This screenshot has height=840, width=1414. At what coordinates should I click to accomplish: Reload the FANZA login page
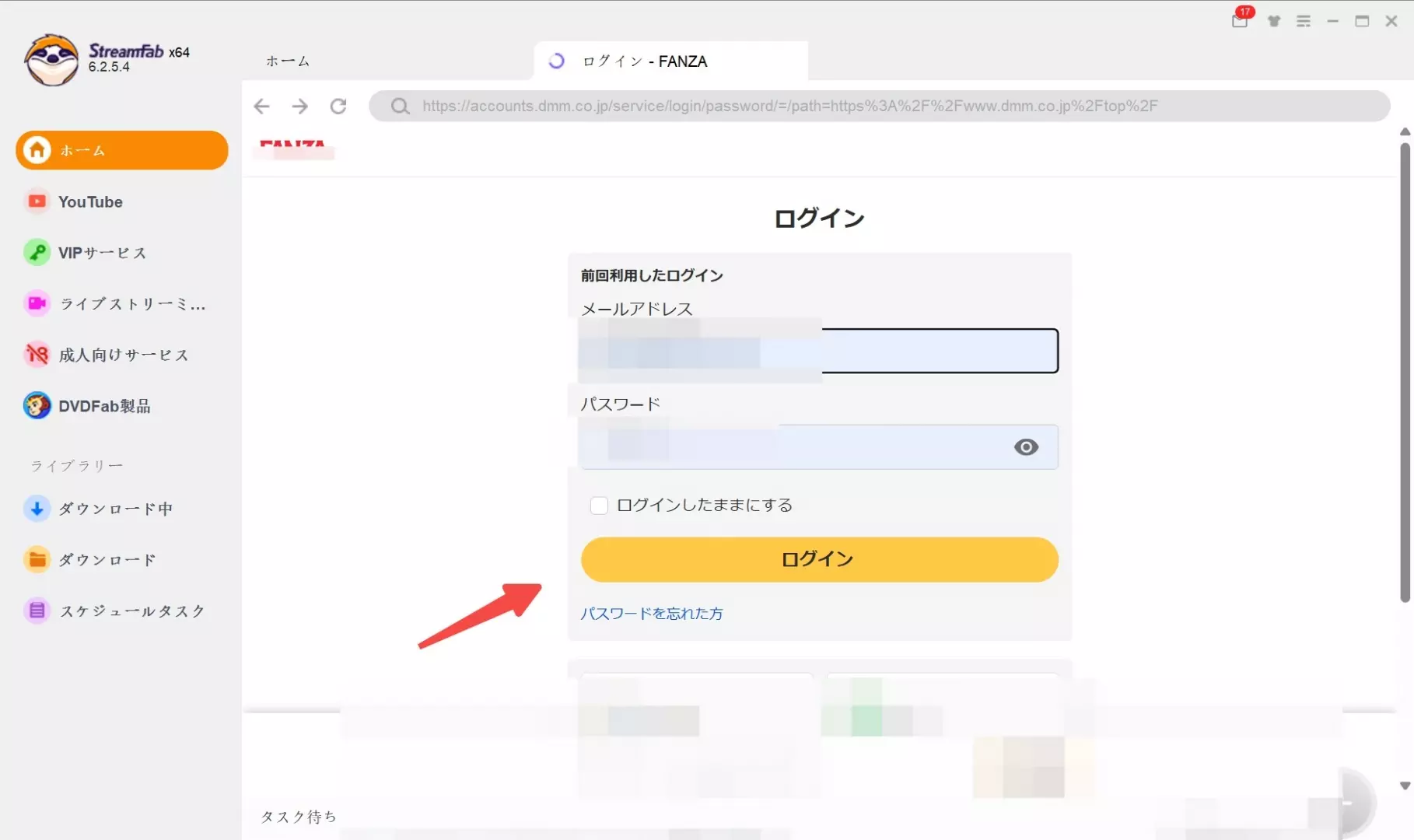338,106
